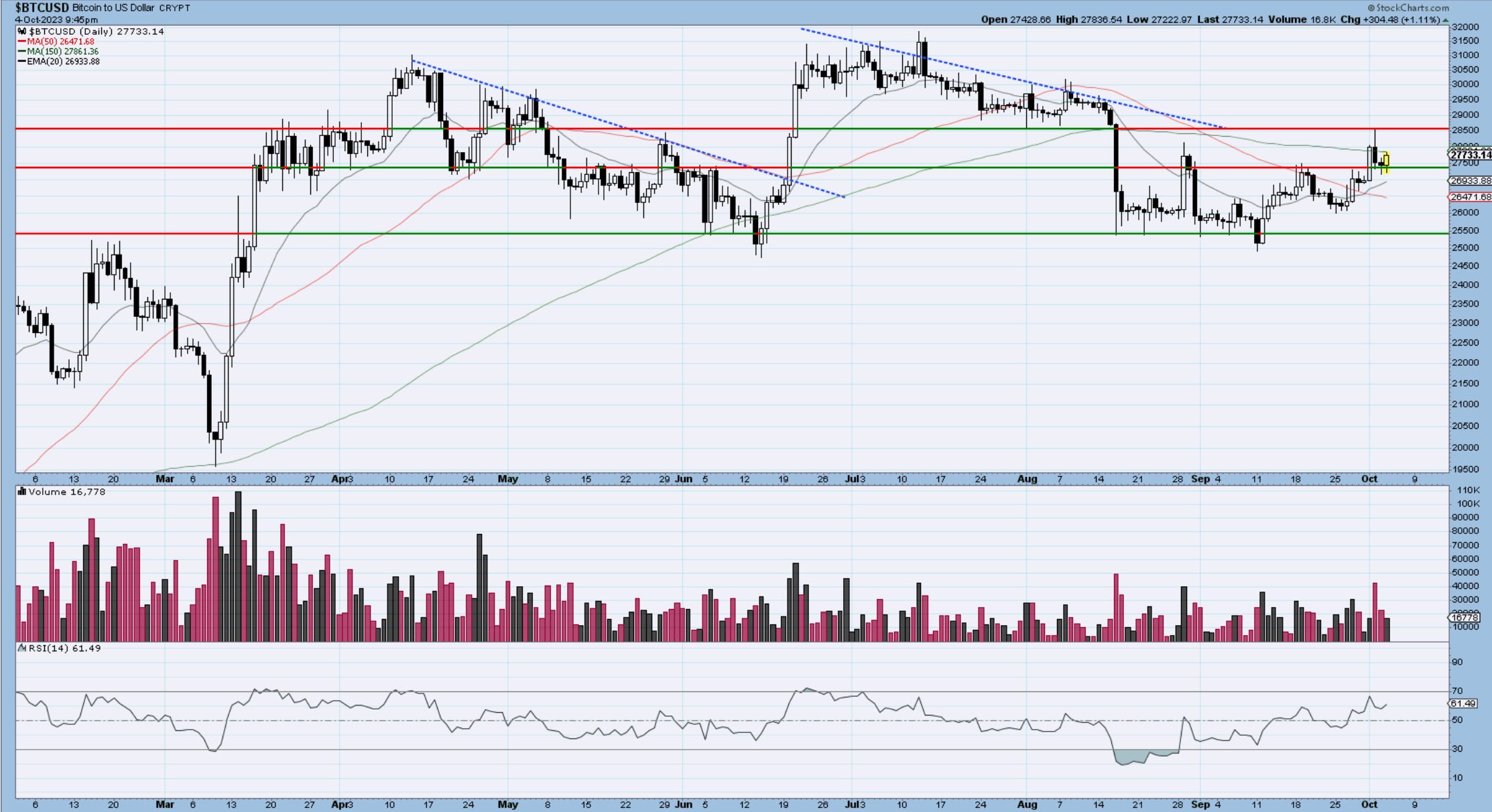
Task: Click the Oct date label below RSI panel
Action: (x=1369, y=804)
